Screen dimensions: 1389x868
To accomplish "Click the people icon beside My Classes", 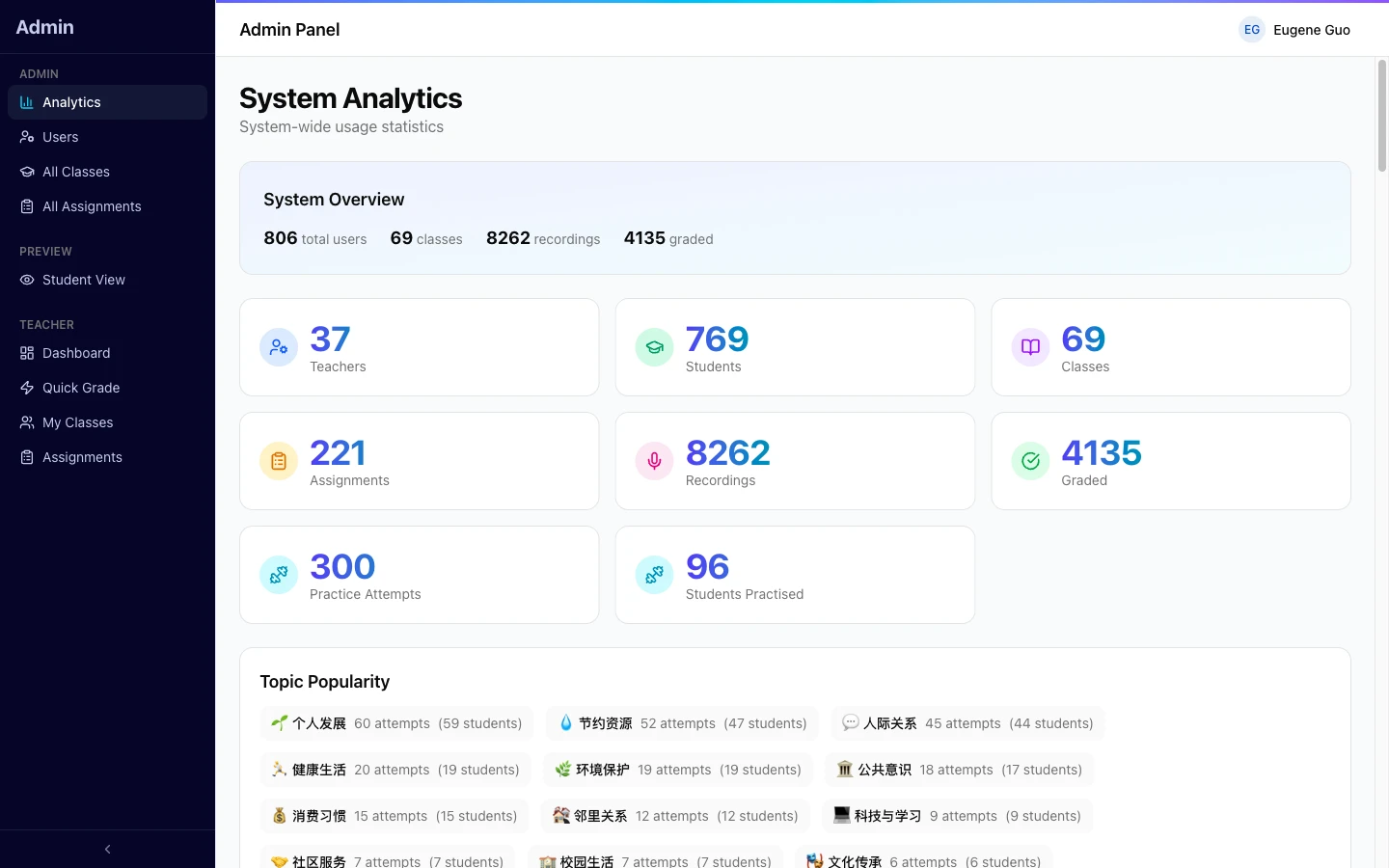I will pos(27,422).
